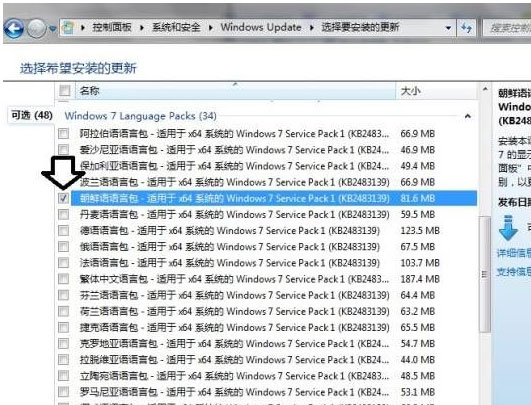Click the control panel icon in address bar
The height and width of the screenshot is (405, 531).
click(68, 27)
